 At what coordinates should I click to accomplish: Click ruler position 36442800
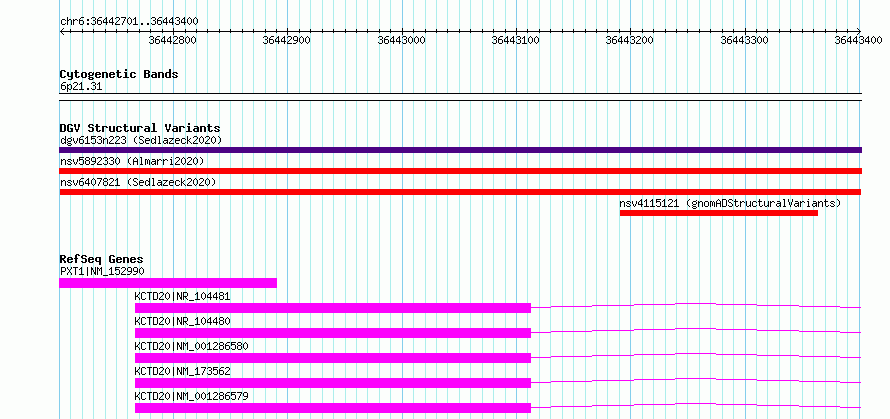click(x=173, y=40)
